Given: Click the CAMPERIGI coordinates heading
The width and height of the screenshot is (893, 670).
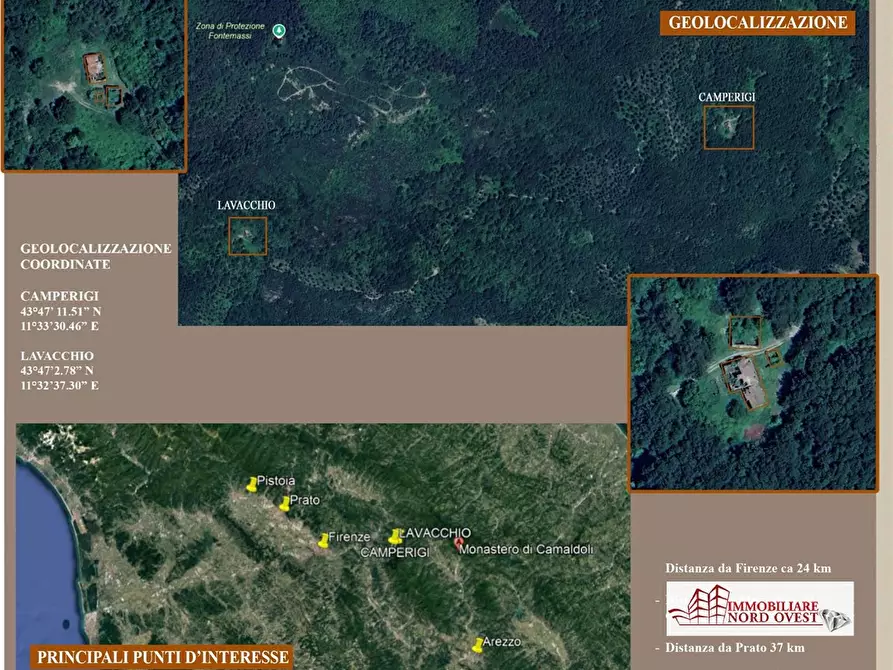Looking at the screenshot, I should click(59, 296).
